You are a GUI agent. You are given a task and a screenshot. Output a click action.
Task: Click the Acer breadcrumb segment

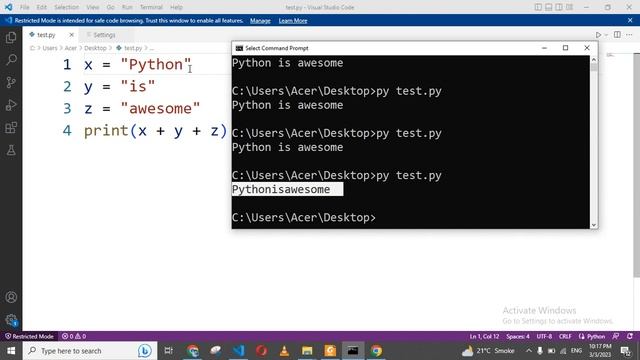[70, 48]
